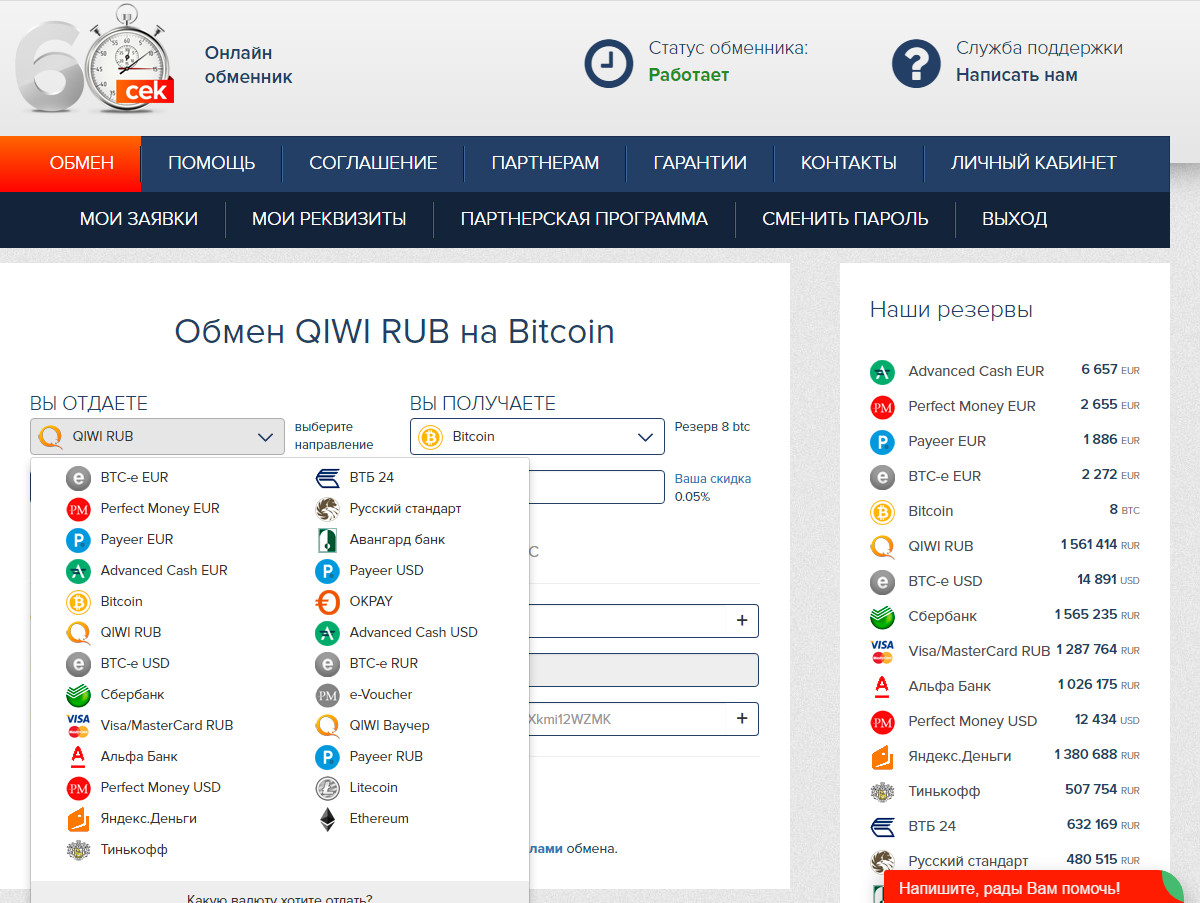Choose QIWI RUB in dropdown list
The image size is (1200, 903).
click(x=115, y=633)
